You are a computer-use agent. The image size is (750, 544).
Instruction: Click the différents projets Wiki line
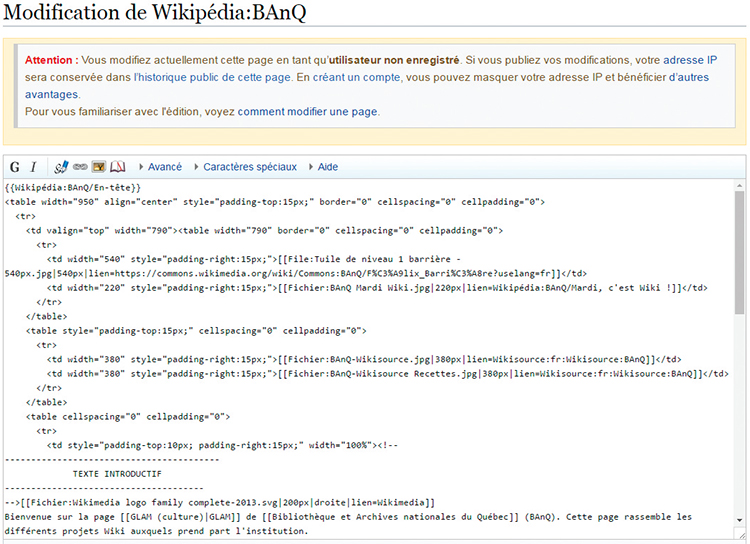click(x=156, y=531)
